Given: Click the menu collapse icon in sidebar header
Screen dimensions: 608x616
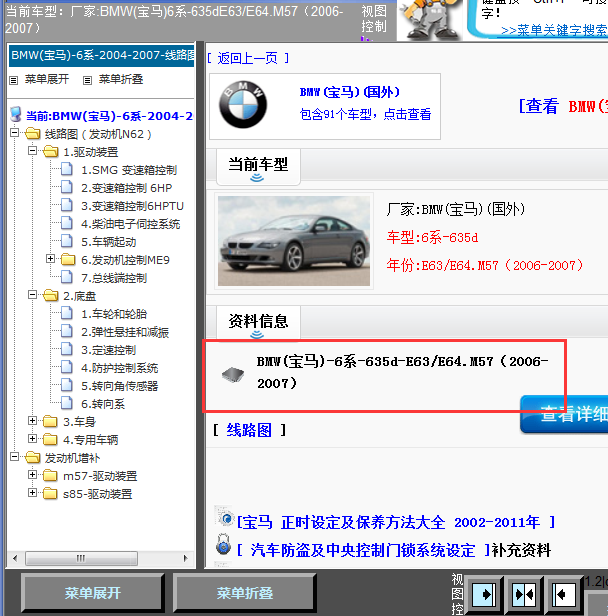Looking at the screenshot, I should 87,81.
